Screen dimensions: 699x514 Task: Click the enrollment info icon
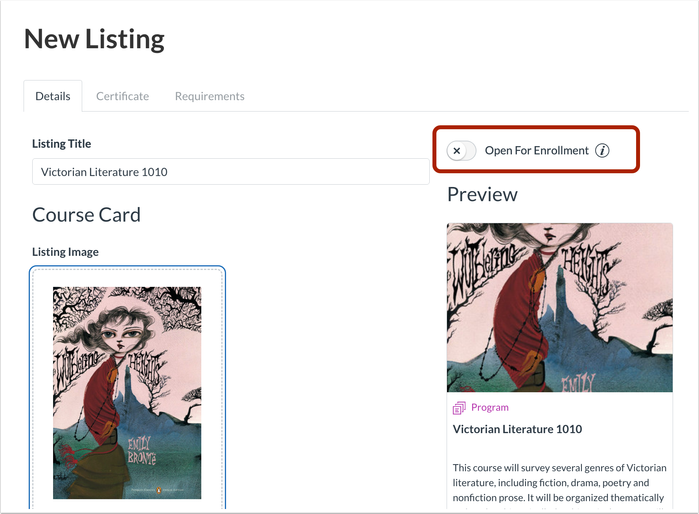(x=602, y=151)
